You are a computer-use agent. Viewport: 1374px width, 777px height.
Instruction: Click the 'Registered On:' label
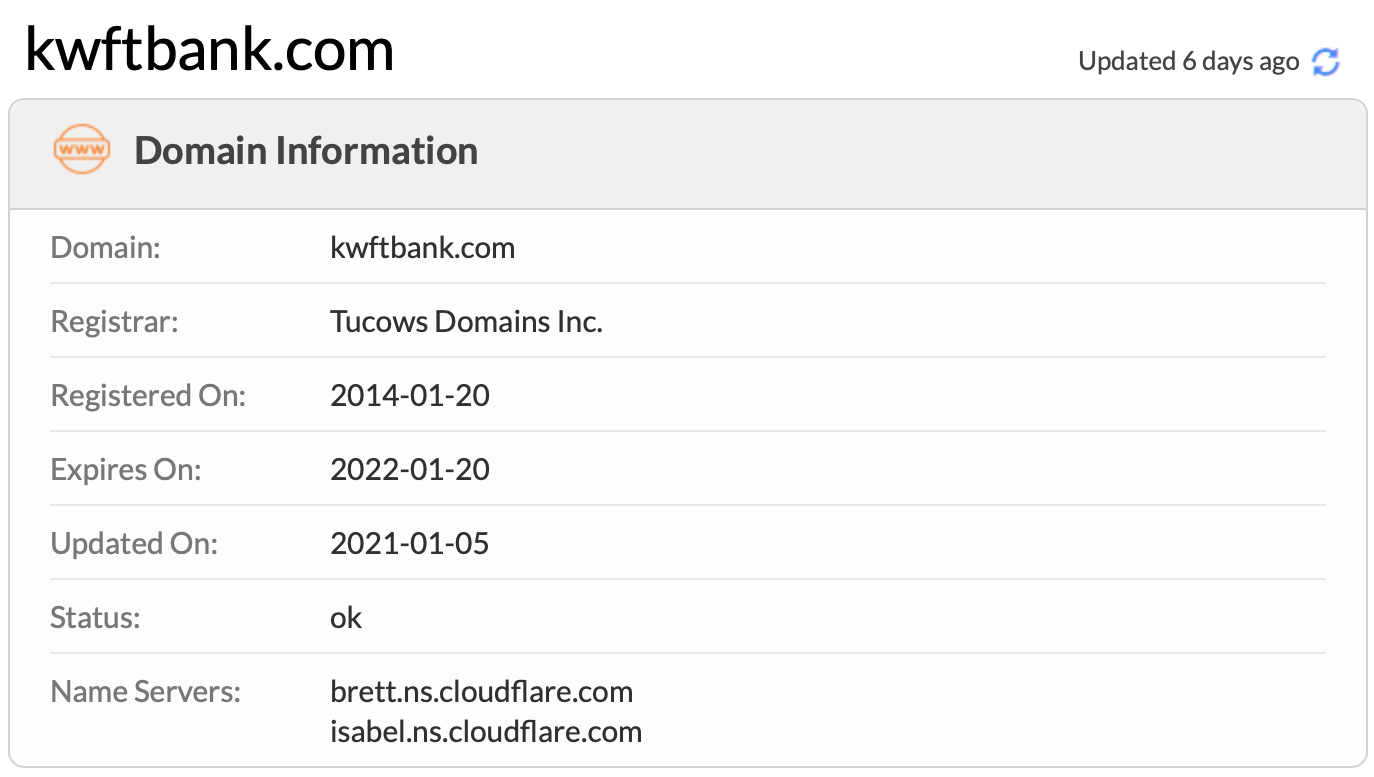point(148,396)
